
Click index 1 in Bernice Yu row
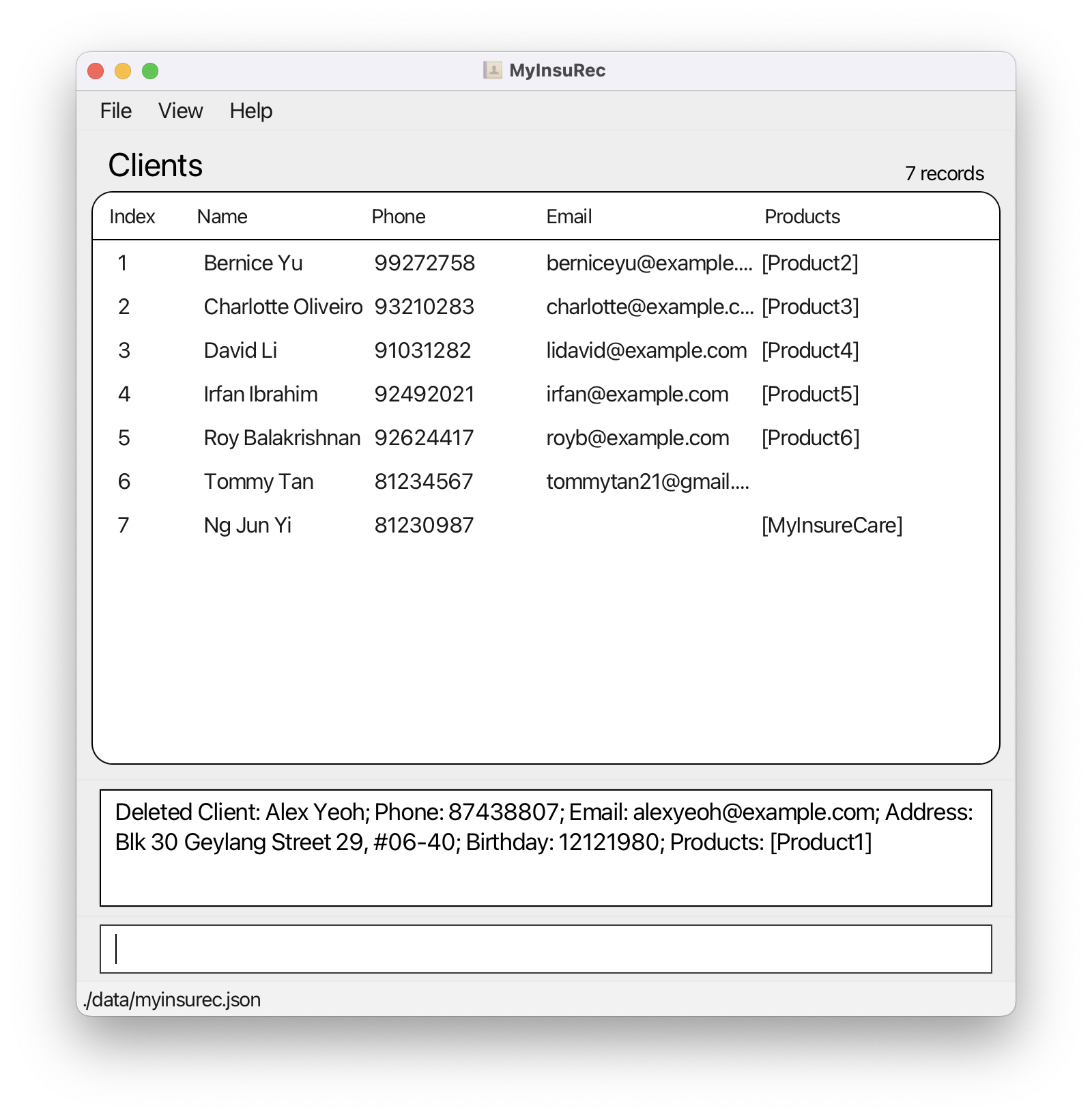tap(122, 263)
